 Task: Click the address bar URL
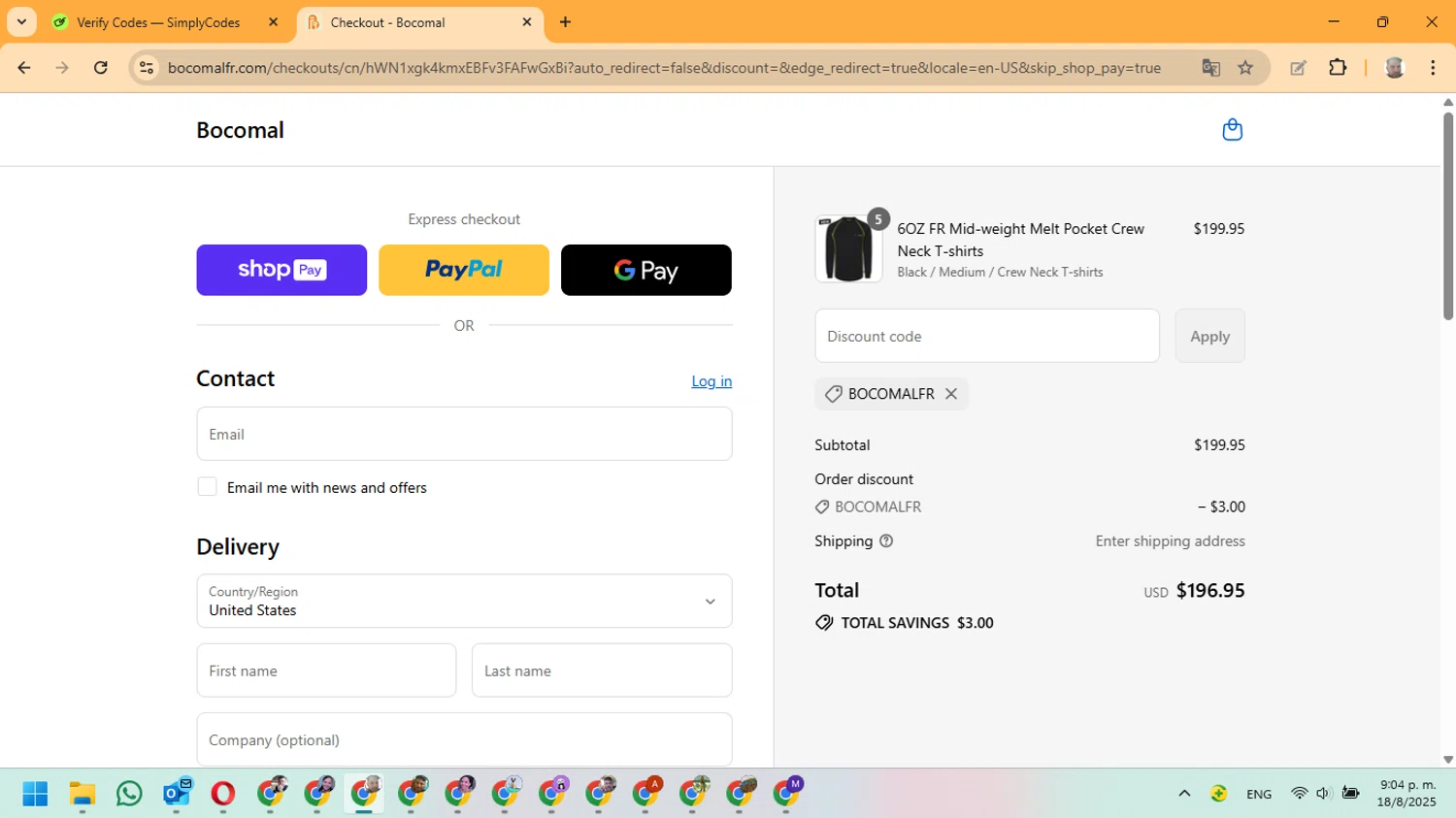(664, 68)
